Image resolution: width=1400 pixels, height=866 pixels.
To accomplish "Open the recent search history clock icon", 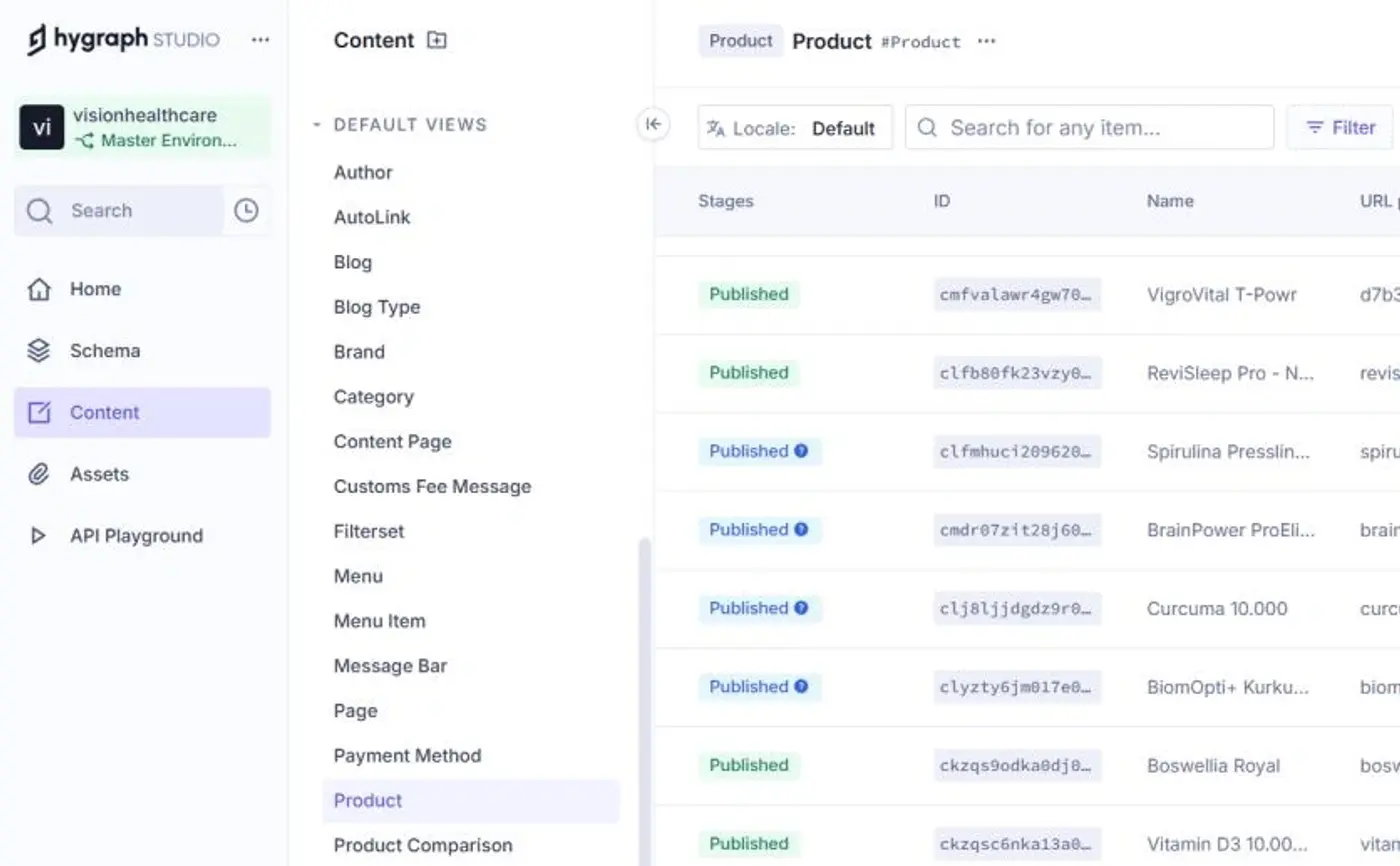I will click(x=246, y=211).
